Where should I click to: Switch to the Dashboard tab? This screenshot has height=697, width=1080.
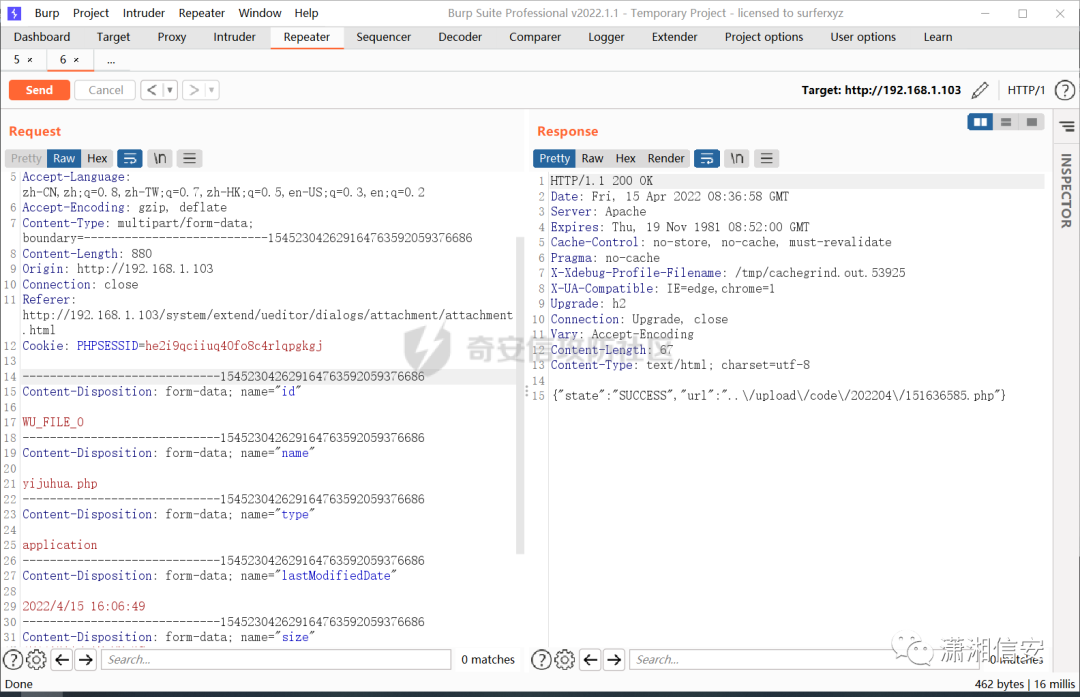click(42, 37)
